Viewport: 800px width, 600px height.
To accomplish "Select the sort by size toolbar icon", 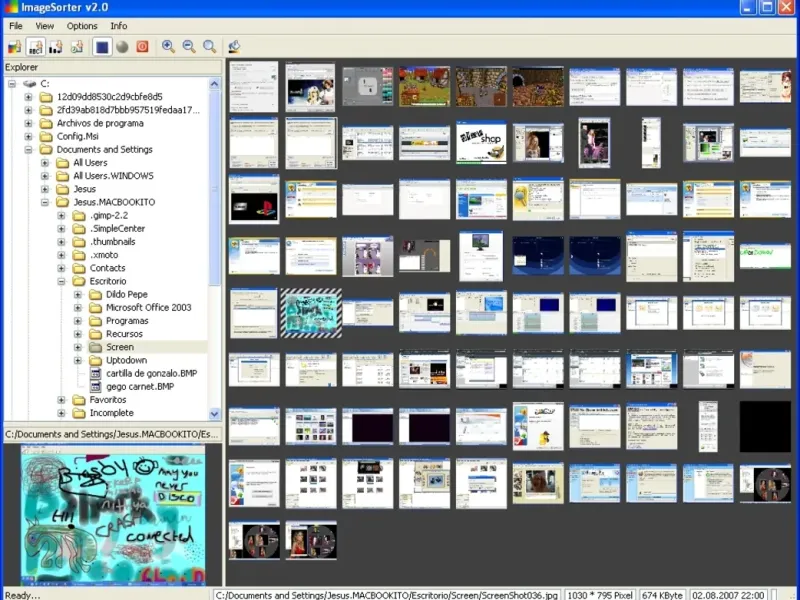I will click(56, 46).
